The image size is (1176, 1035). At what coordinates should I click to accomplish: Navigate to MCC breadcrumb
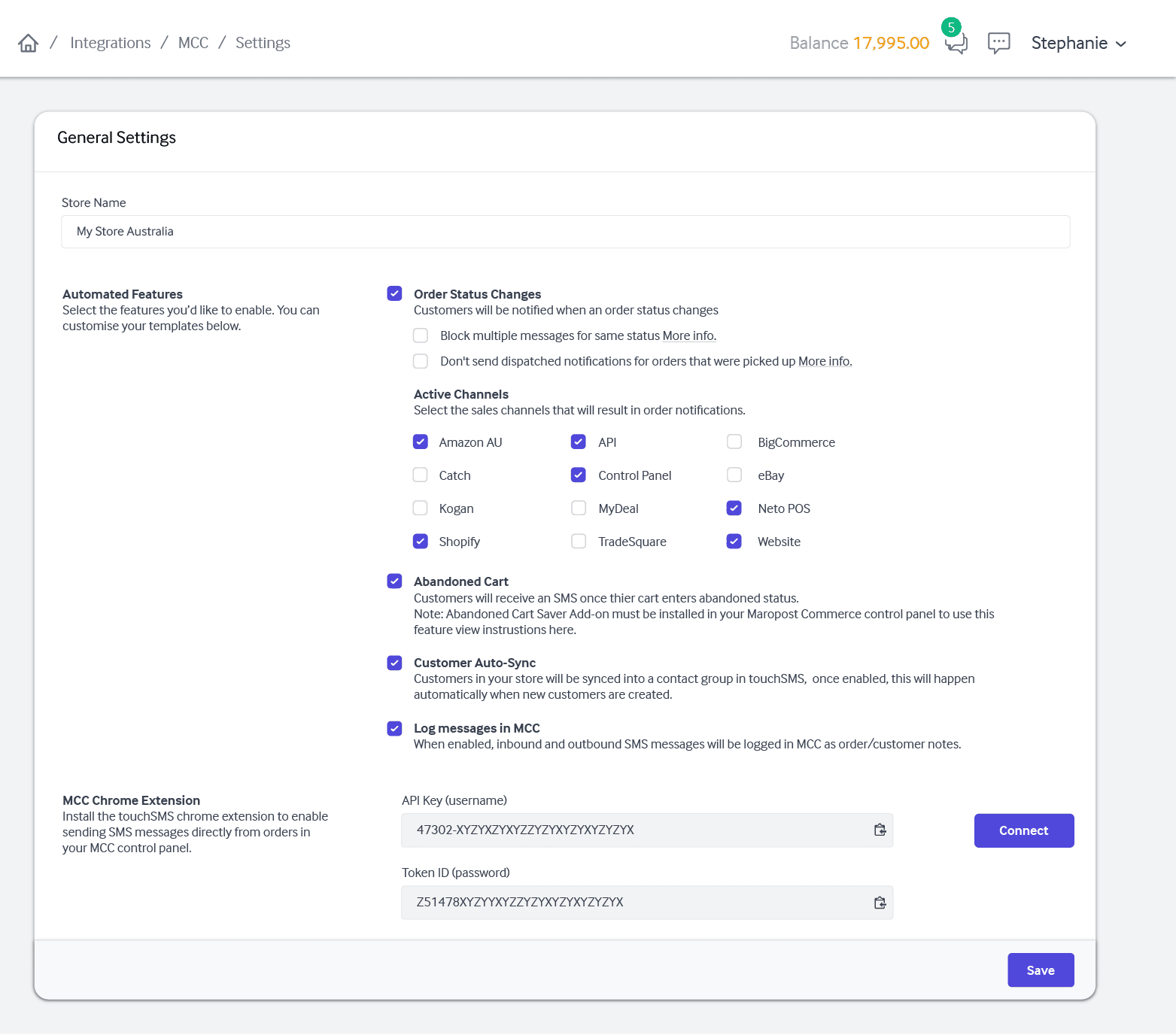193,43
